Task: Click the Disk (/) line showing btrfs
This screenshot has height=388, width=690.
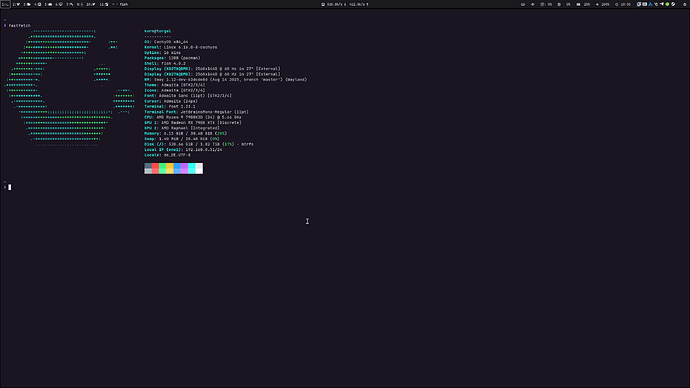Action: pyautogui.click(x=199, y=144)
